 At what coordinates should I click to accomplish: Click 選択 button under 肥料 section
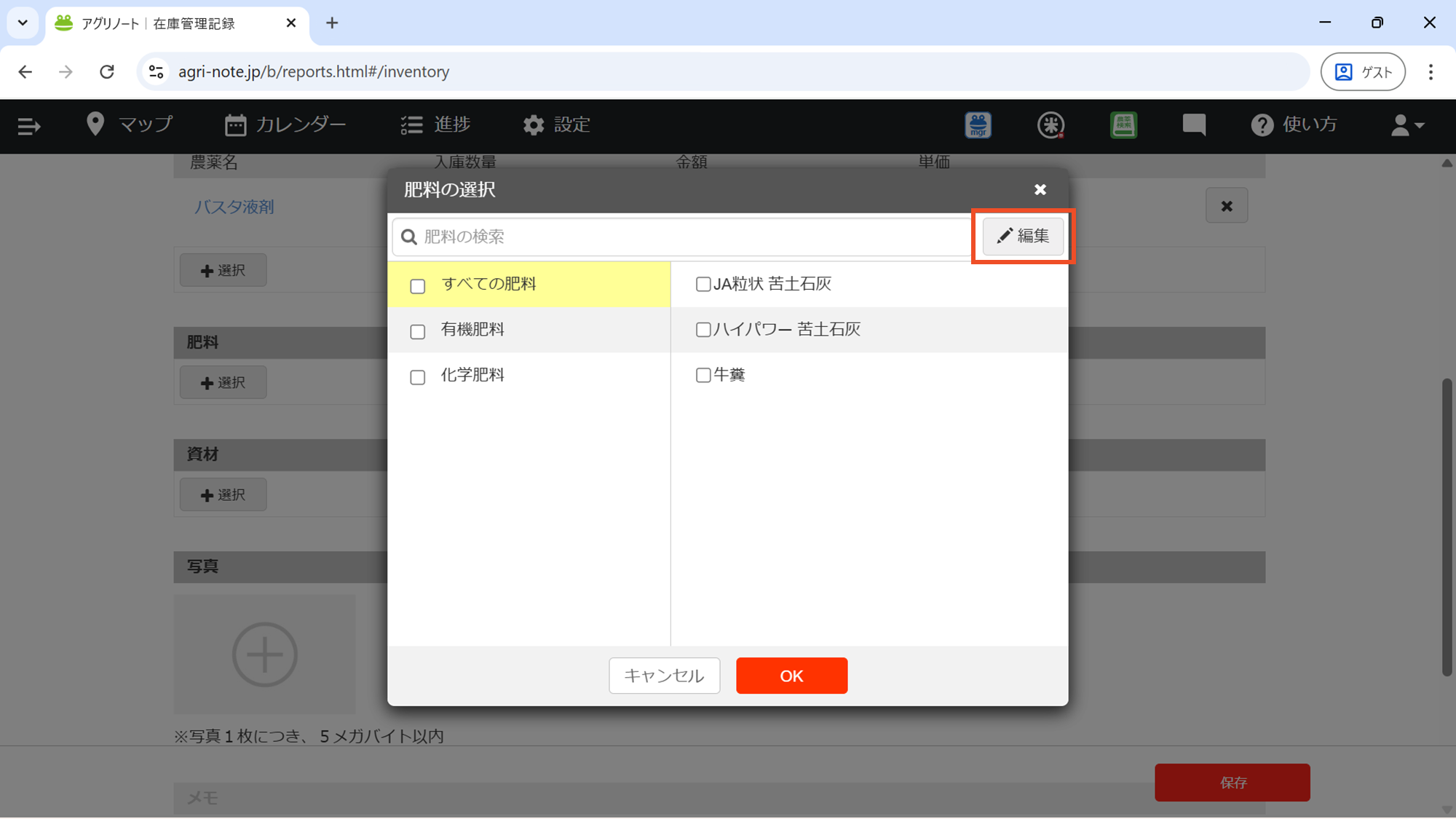[x=223, y=382]
